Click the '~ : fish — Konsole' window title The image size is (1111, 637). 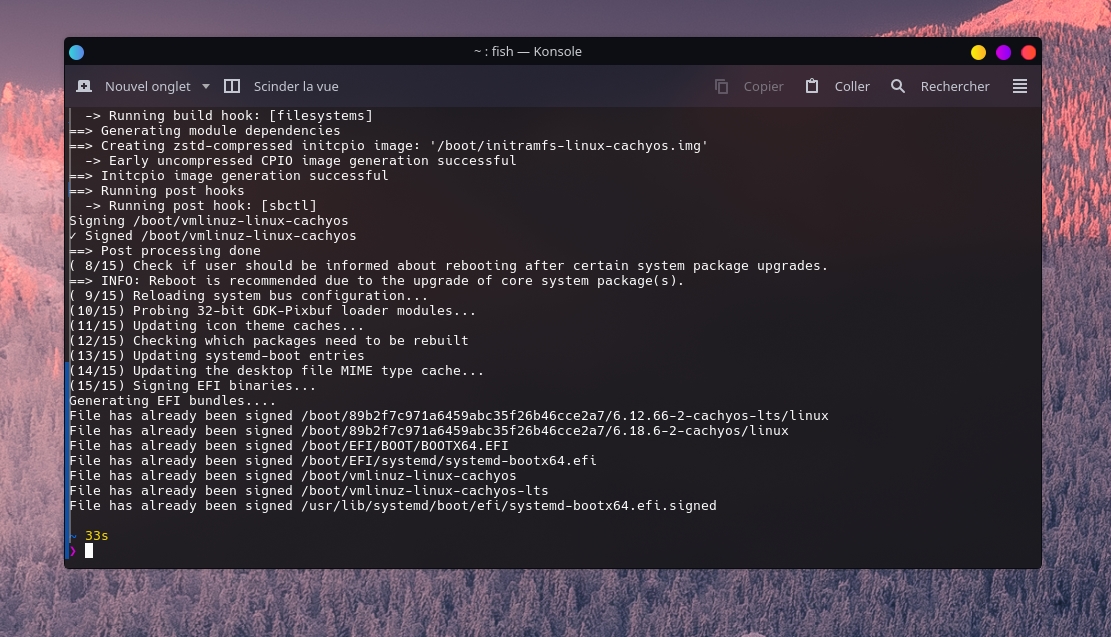point(527,52)
